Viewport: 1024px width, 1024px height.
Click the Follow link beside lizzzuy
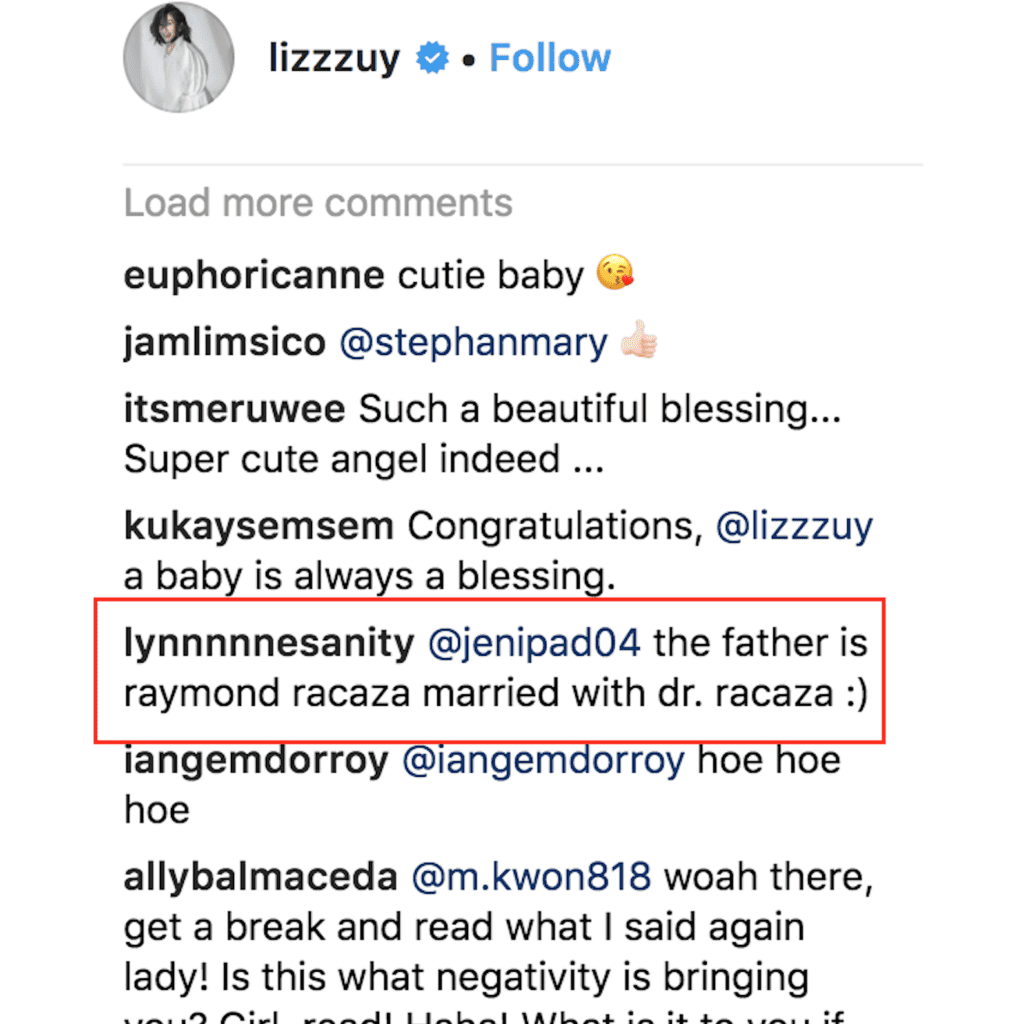(x=549, y=58)
